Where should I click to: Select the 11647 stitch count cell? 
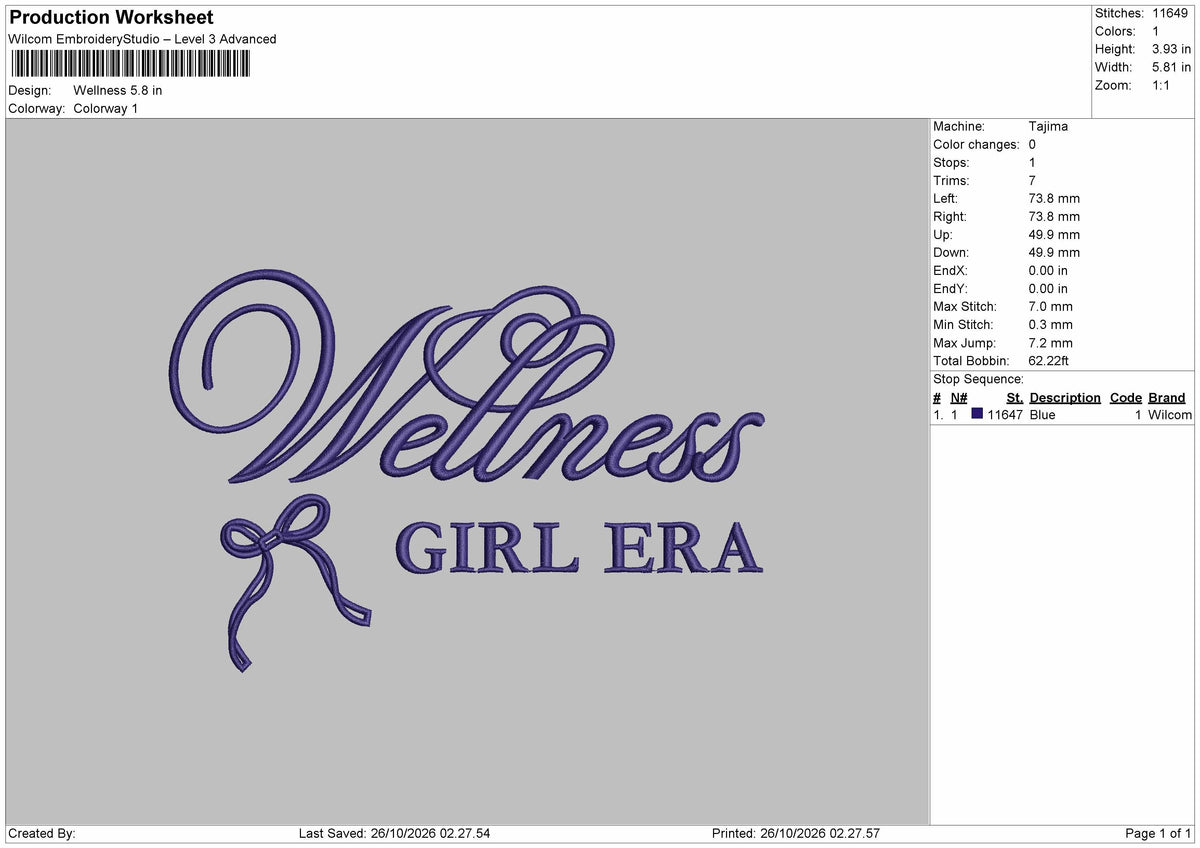pos(1005,414)
